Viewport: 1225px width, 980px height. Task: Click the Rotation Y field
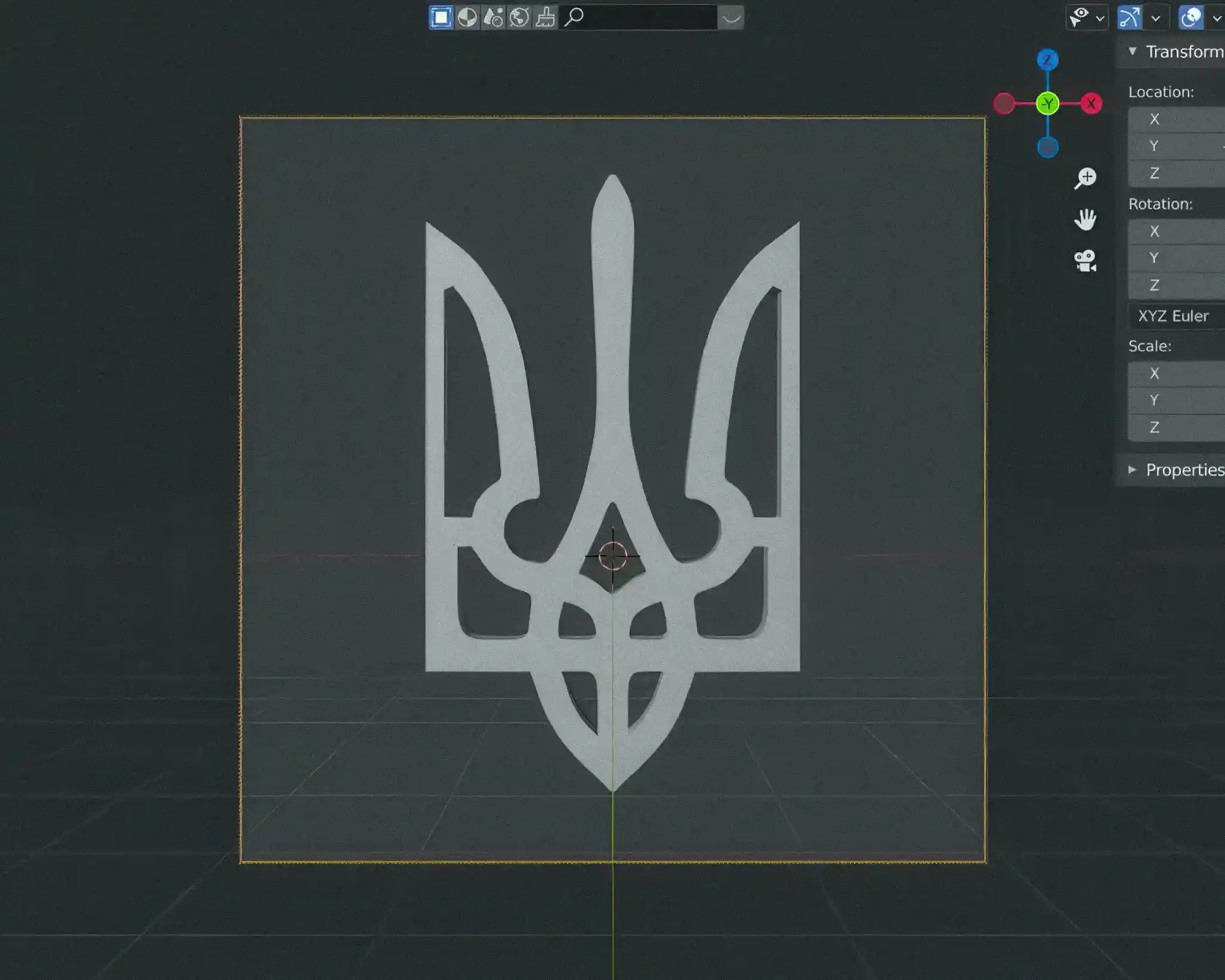coord(1177,258)
